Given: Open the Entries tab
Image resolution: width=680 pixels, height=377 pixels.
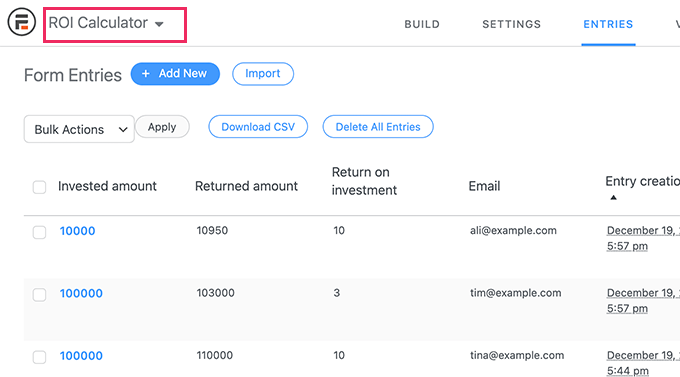Looking at the screenshot, I should click(x=608, y=24).
